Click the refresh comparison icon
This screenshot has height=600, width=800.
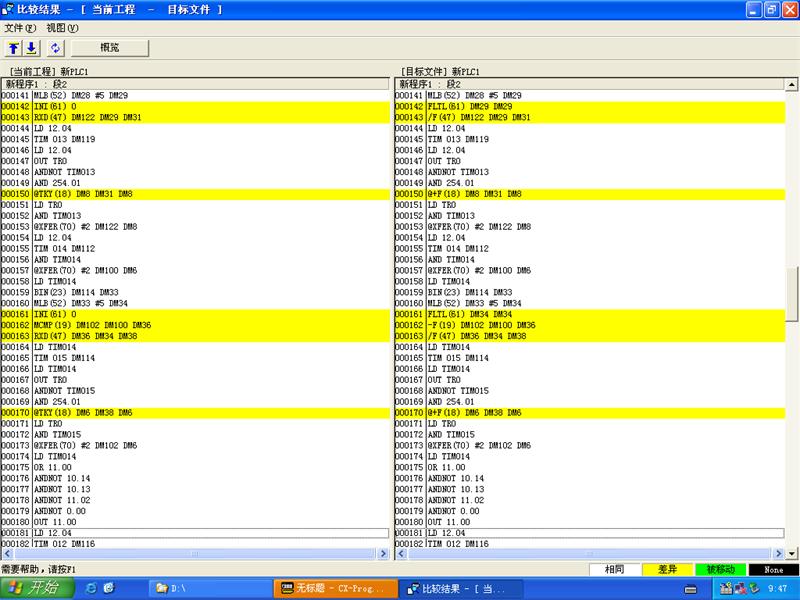(54, 48)
